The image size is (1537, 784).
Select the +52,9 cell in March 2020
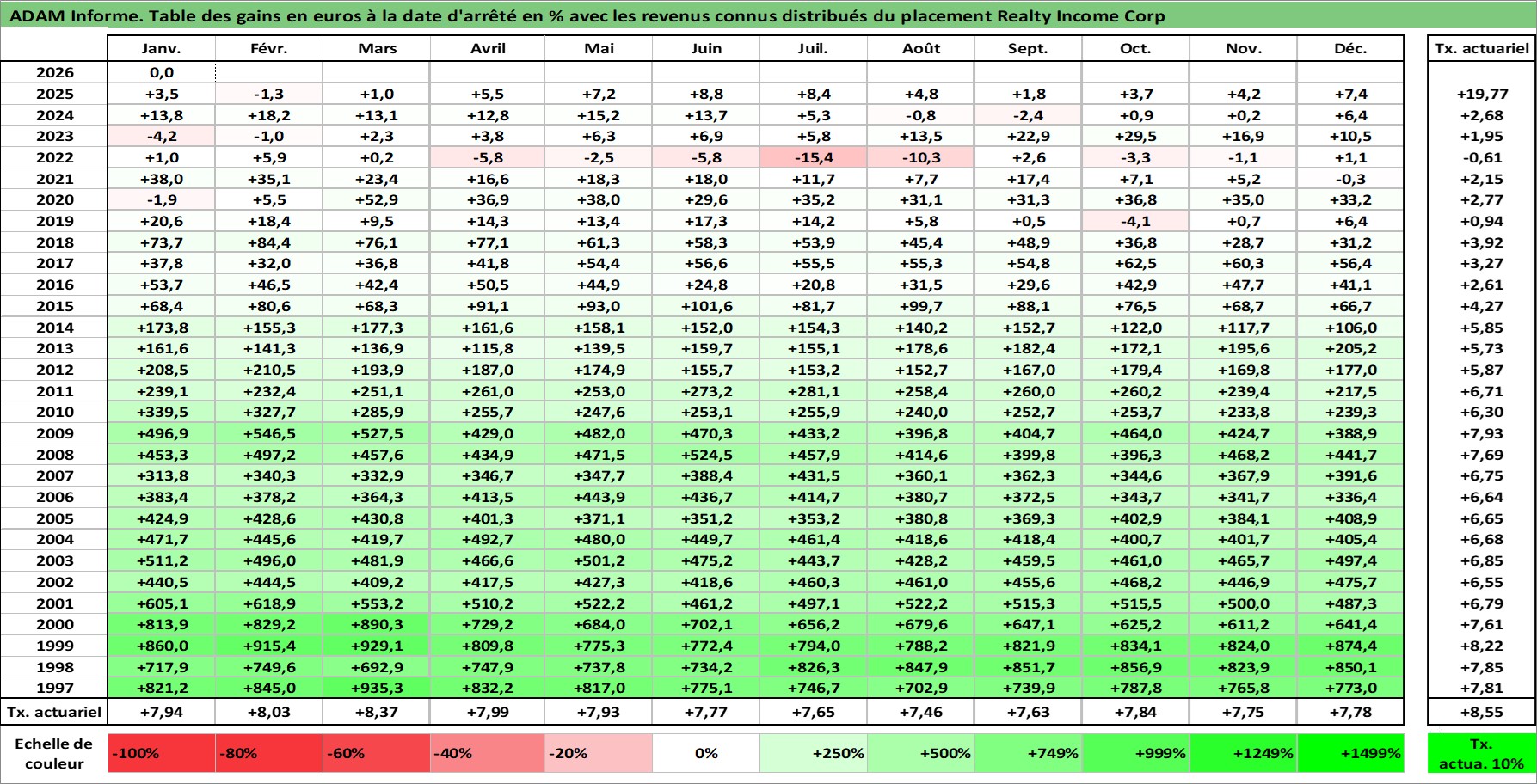(x=377, y=199)
